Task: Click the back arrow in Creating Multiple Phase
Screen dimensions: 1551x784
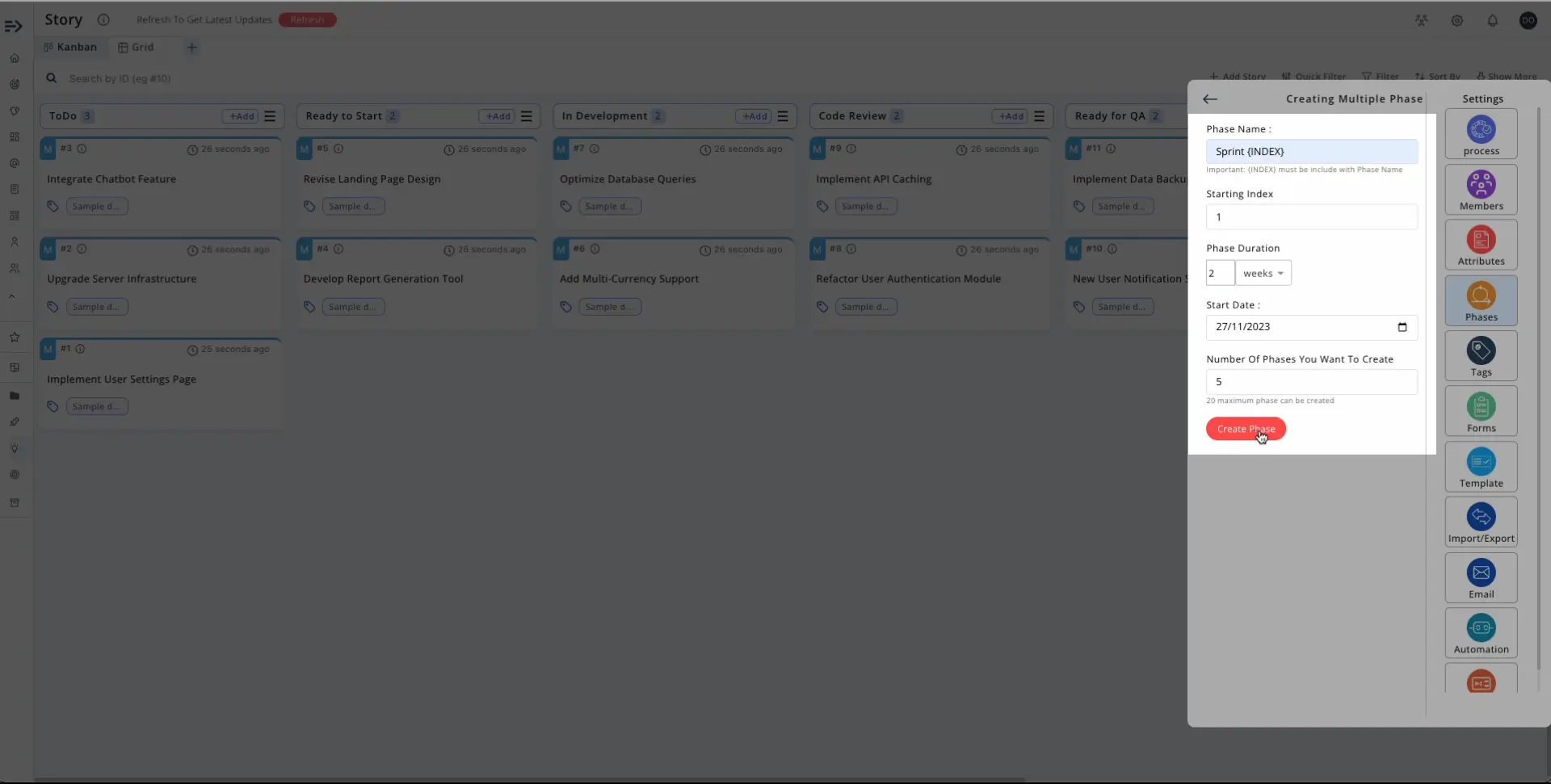Action: [x=1209, y=99]
